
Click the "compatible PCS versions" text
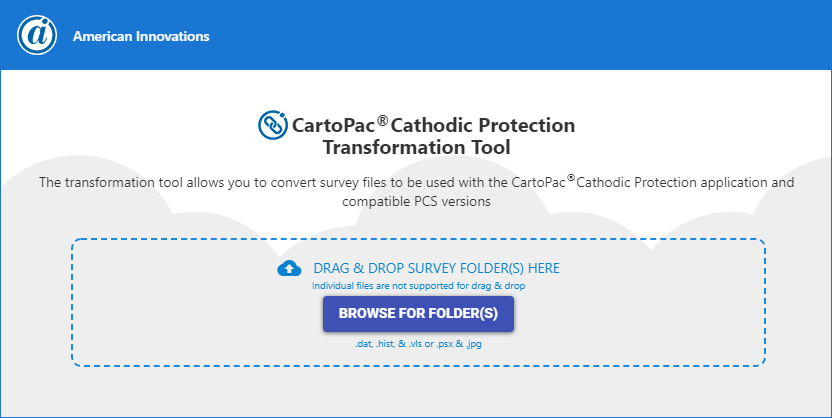(x=416, y=201)
